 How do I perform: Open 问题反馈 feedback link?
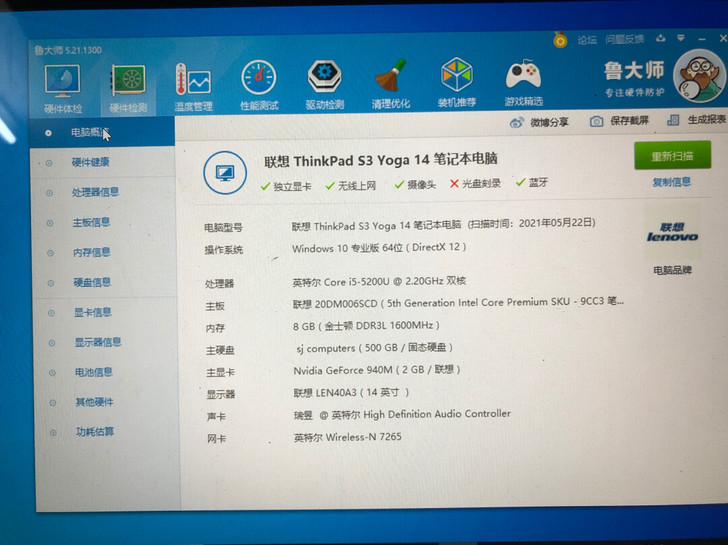(624, 39)
